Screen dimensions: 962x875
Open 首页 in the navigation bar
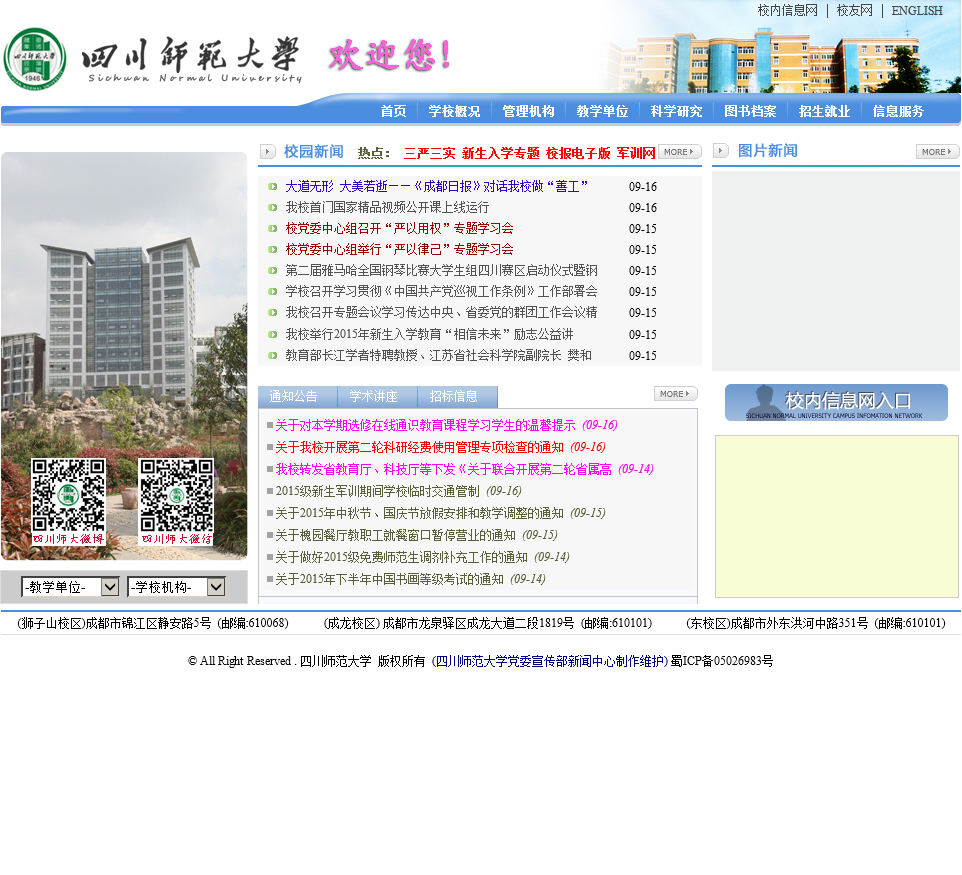point(393,111)
